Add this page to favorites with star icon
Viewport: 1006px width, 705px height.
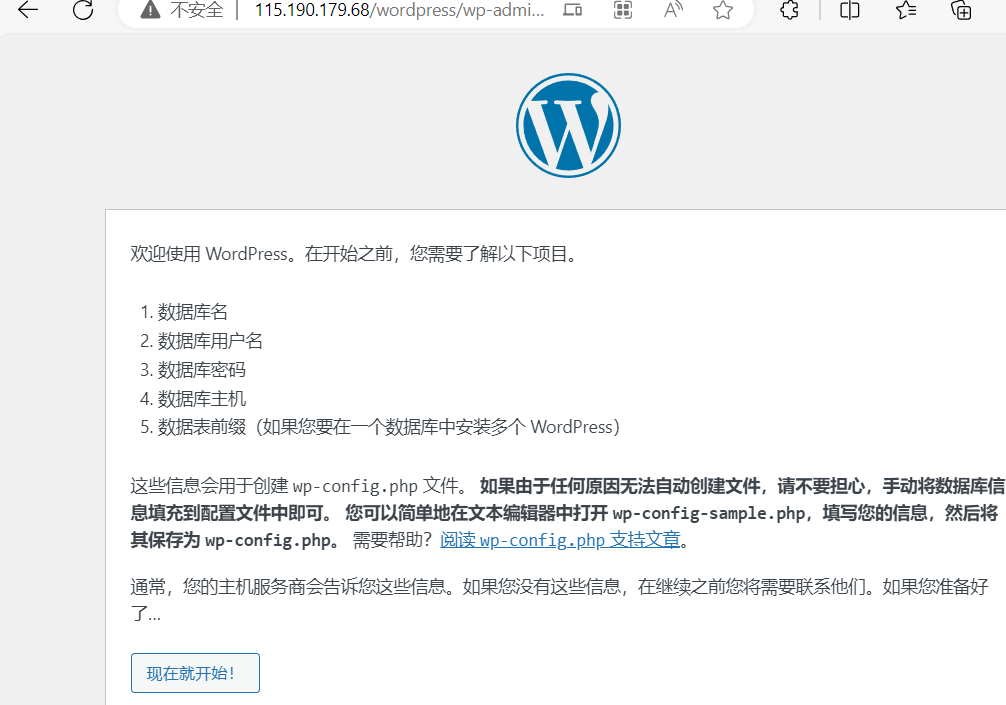723,11
